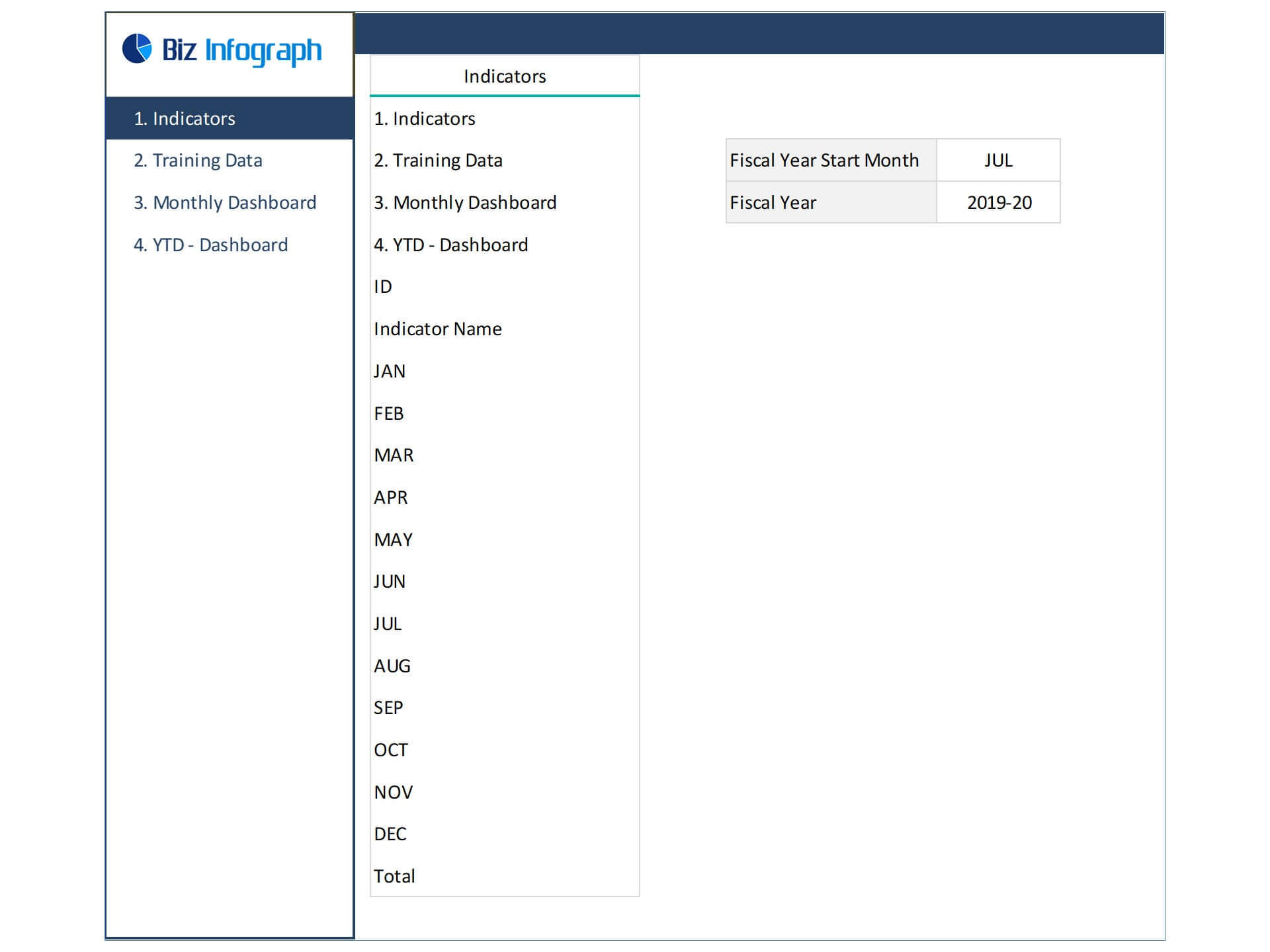Open the 1. Indicators sidebar tab

pos(230,118)
